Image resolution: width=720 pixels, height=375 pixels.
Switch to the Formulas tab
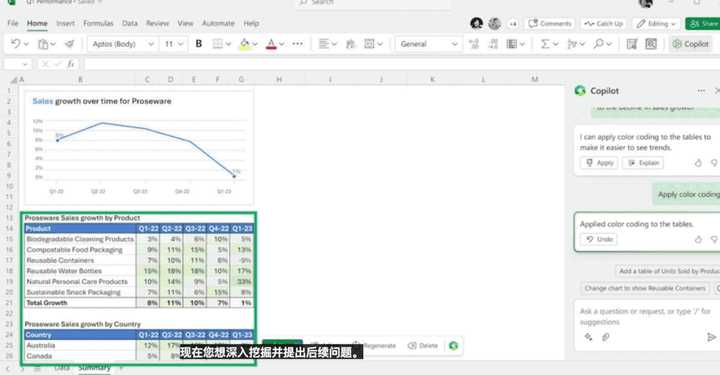pyautogui.click(x=98, y=23)
